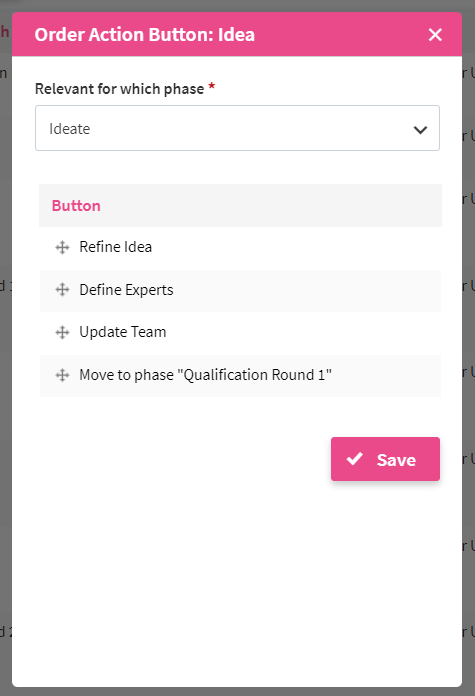475x696 pixels.
Task: Click the move icon for Qualification Round 1 row
Action: pos(62,375)
